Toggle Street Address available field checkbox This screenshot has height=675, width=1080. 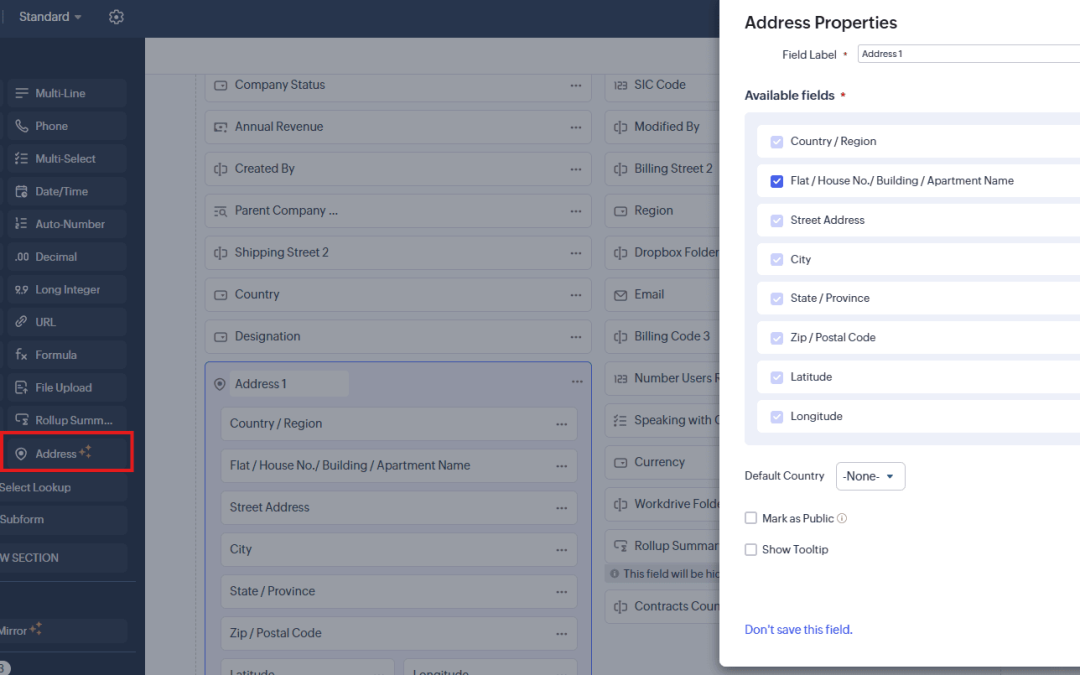pos(777,220)
